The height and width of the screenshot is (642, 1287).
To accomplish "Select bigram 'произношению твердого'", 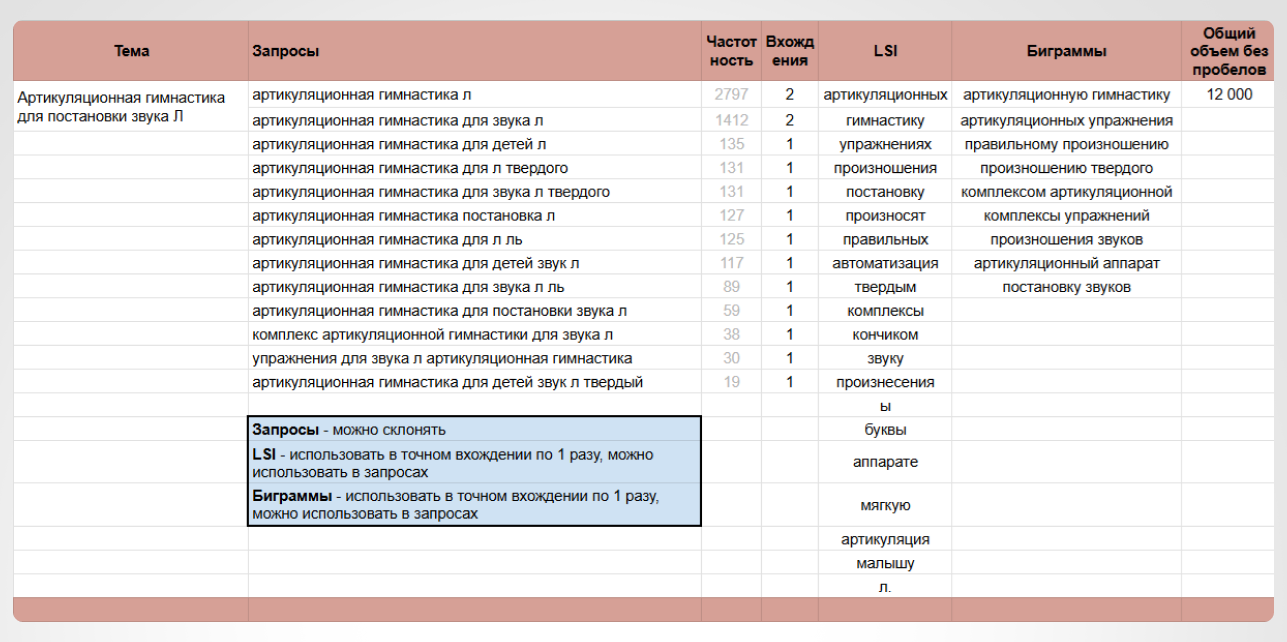I will click(x=1066, y=168).
